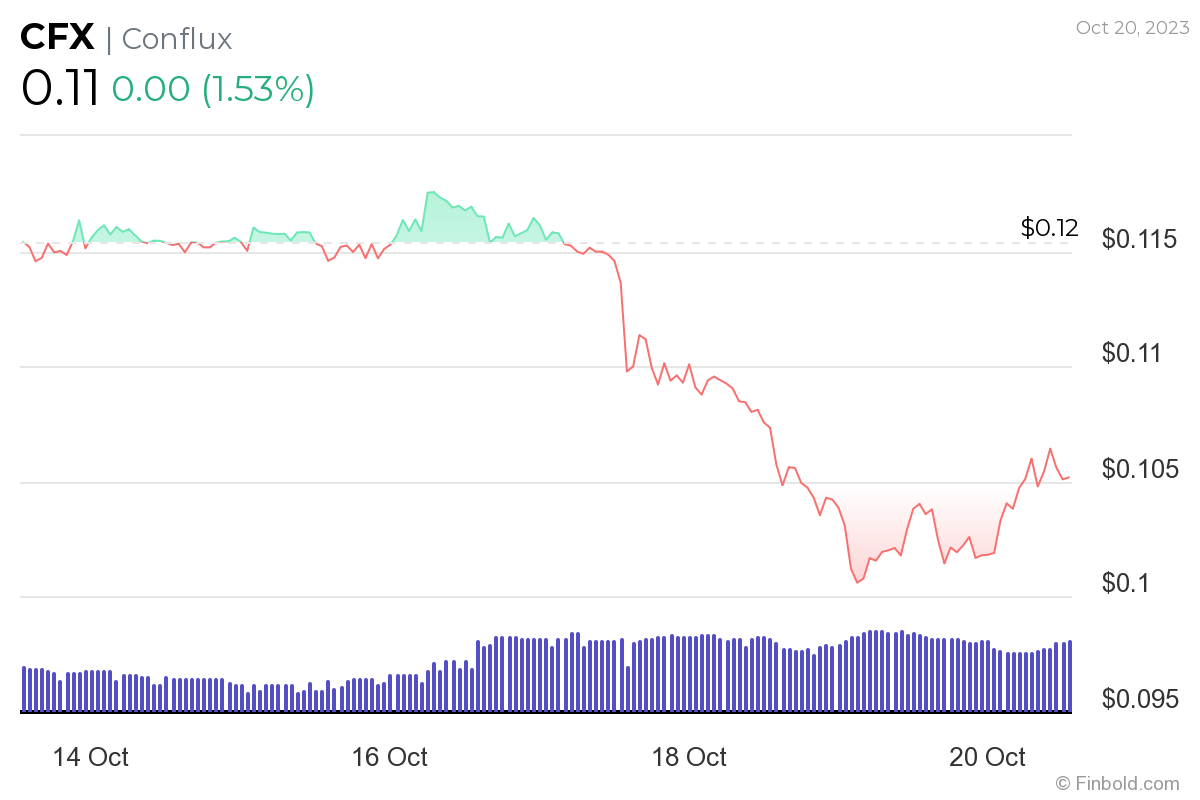Click the $0.12 reference price label
The image size is (1200, 800).
click(1049, 228)
